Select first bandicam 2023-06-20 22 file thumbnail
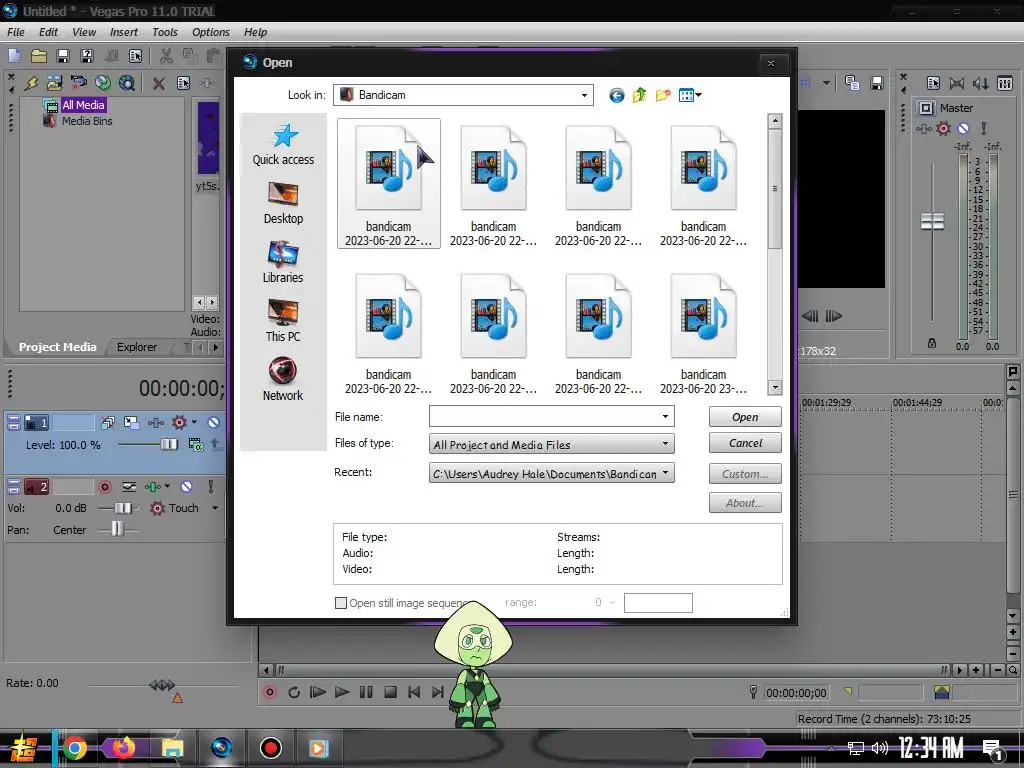This screenshot has height=768, width=1024. (389, 184)
